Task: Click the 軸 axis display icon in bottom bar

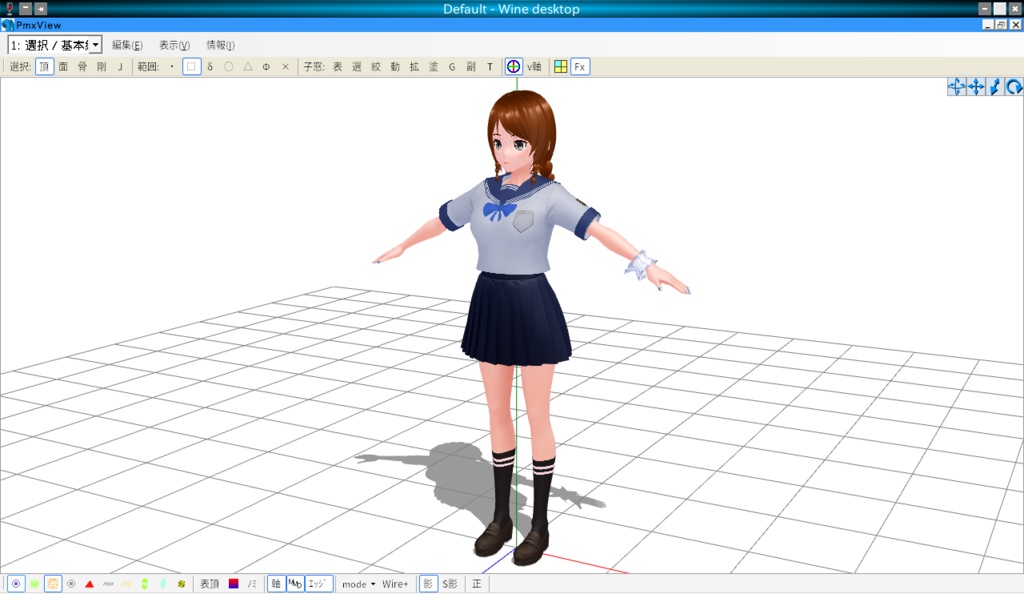Action: click(274, 583)
